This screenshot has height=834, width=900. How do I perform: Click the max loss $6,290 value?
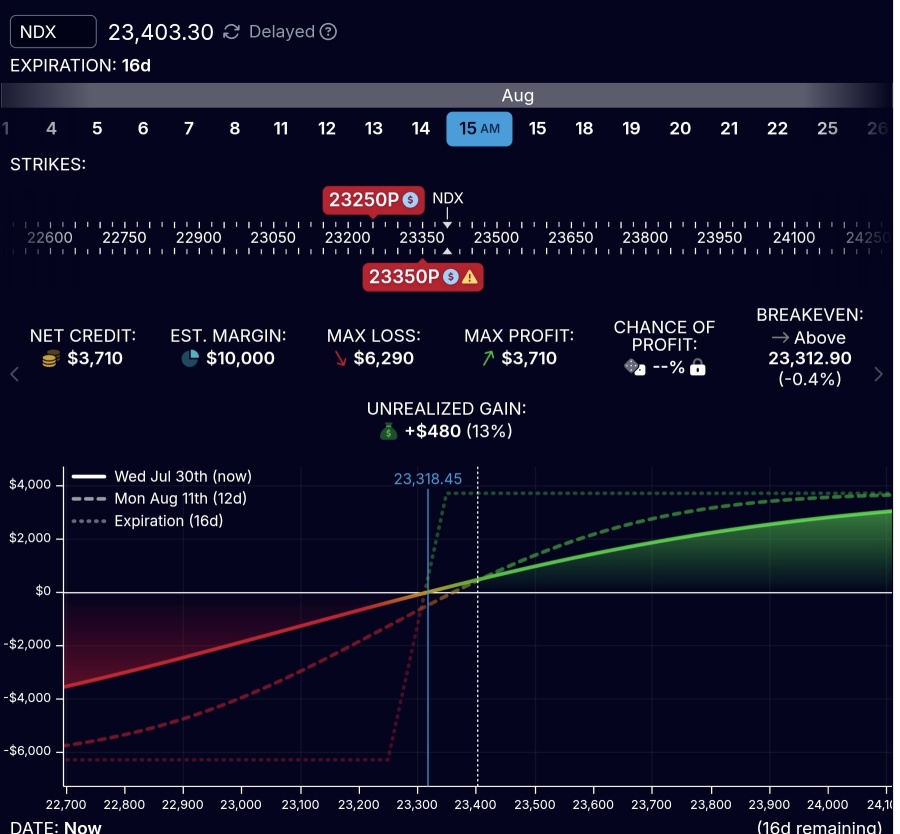tap(383, 358)
